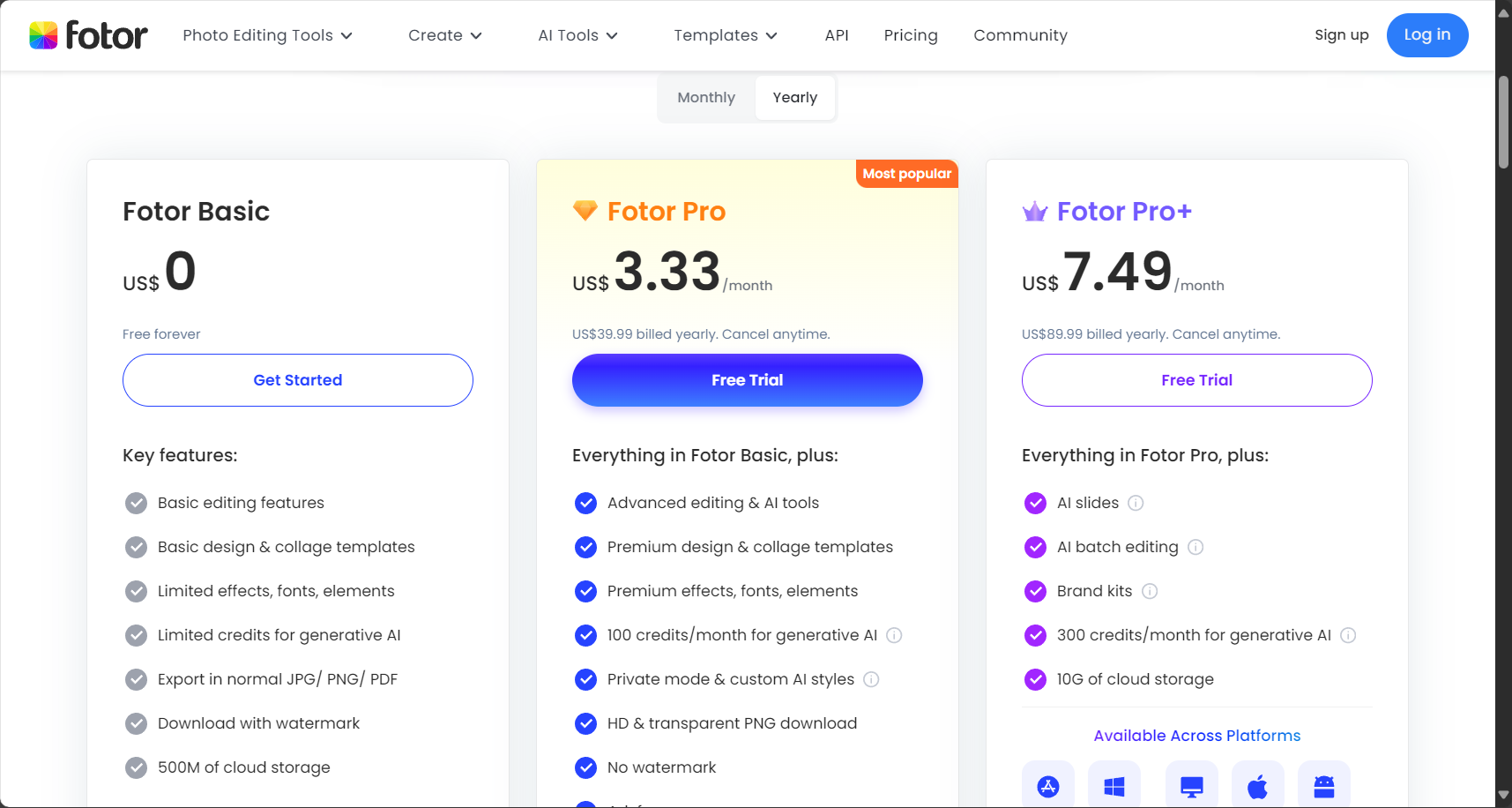
Task: Expand the Templates menu
Action: click(725, 35)
